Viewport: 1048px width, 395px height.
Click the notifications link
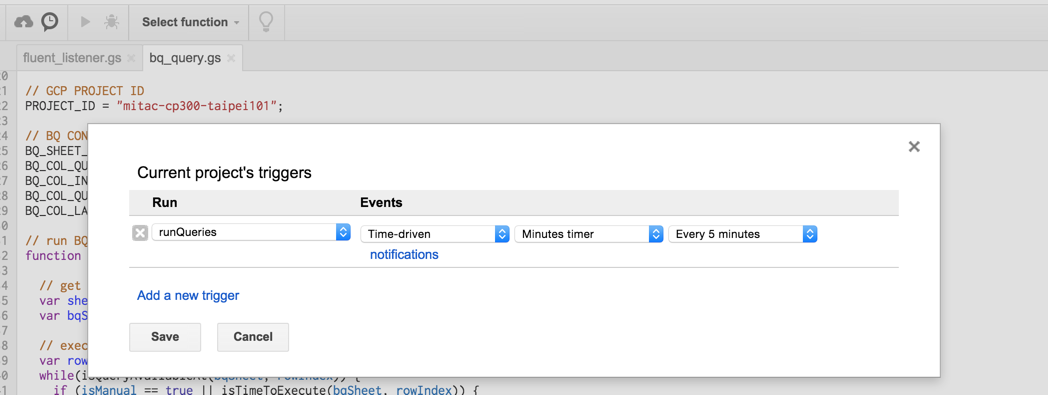pyautogui.click(x=404, y=255)
